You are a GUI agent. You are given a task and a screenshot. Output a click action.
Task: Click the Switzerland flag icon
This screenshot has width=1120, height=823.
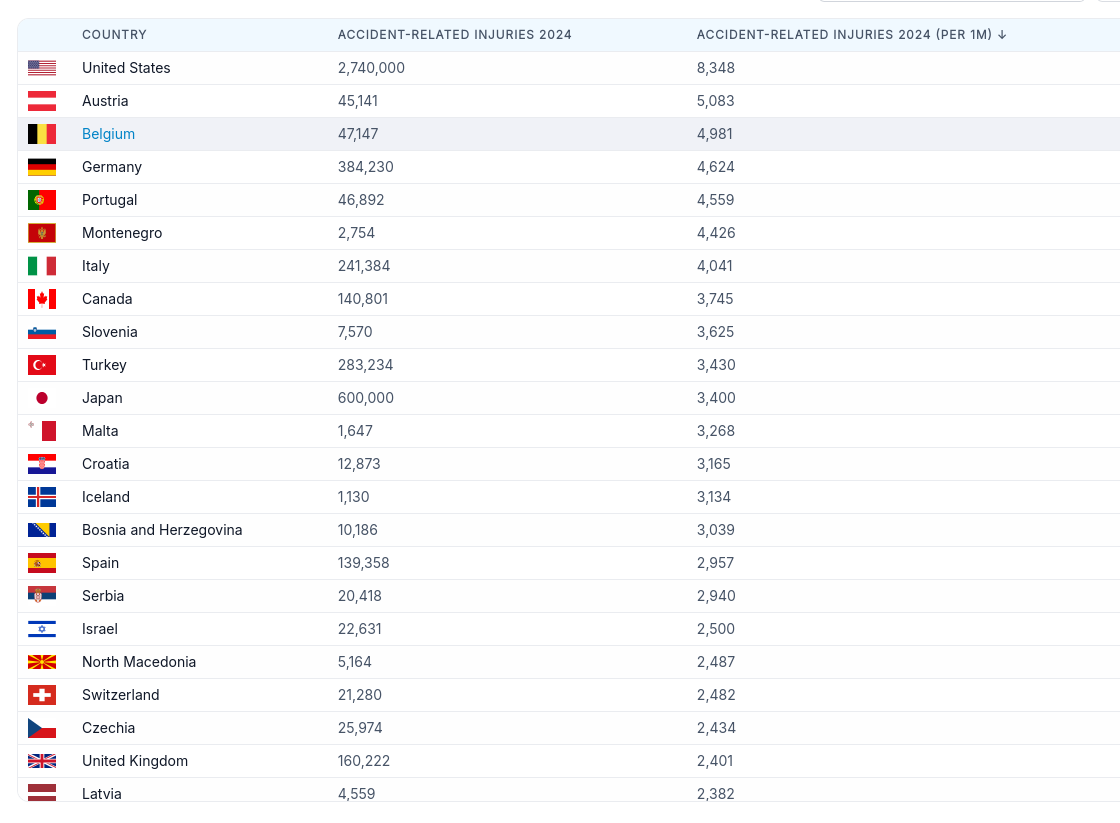[x=41, y=695]
